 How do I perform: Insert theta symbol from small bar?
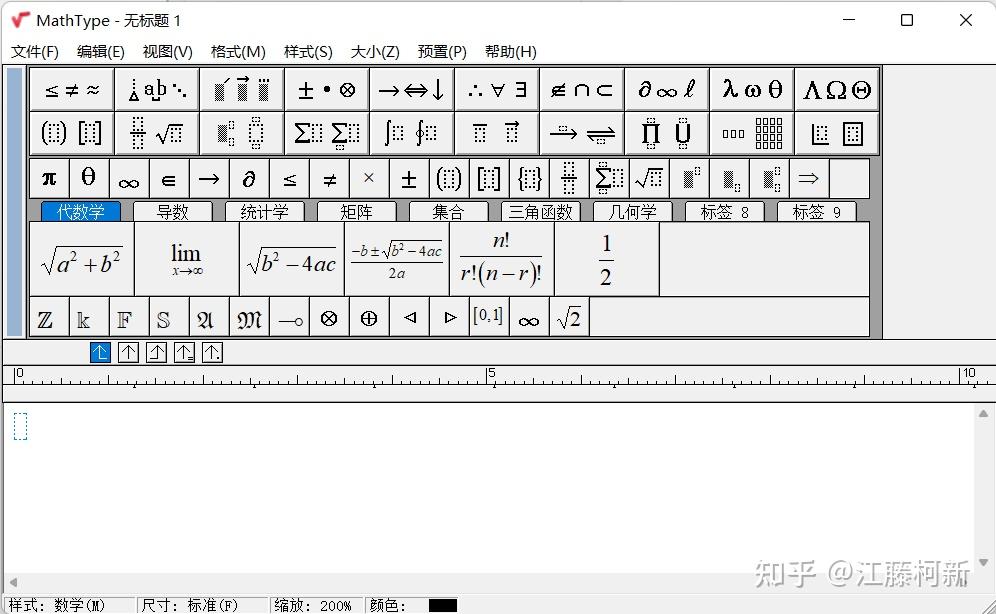click(89, 179)
